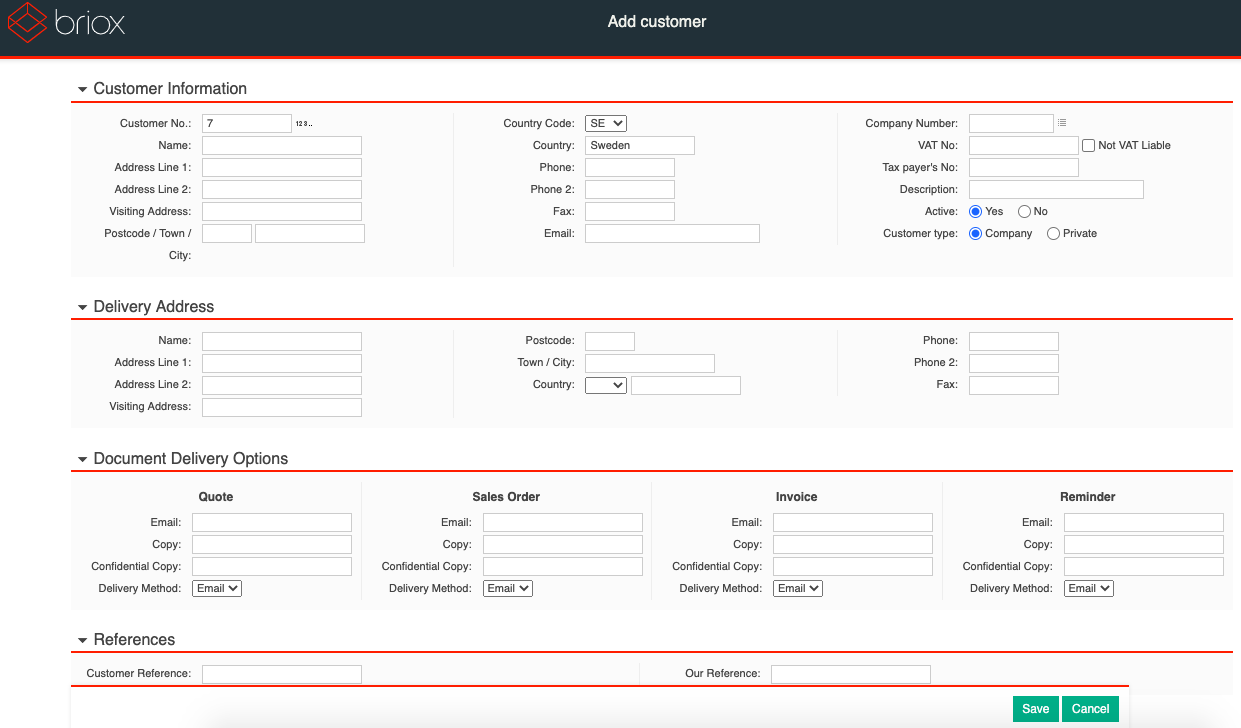Click the Phone 2 field in Customer Information

pyautogui.click(x=630, y=189)
